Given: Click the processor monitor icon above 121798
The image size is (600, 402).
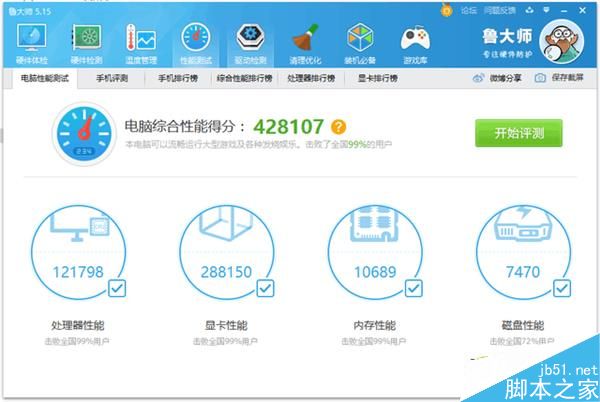Looking at the screenshot, I should click(80, 227).
